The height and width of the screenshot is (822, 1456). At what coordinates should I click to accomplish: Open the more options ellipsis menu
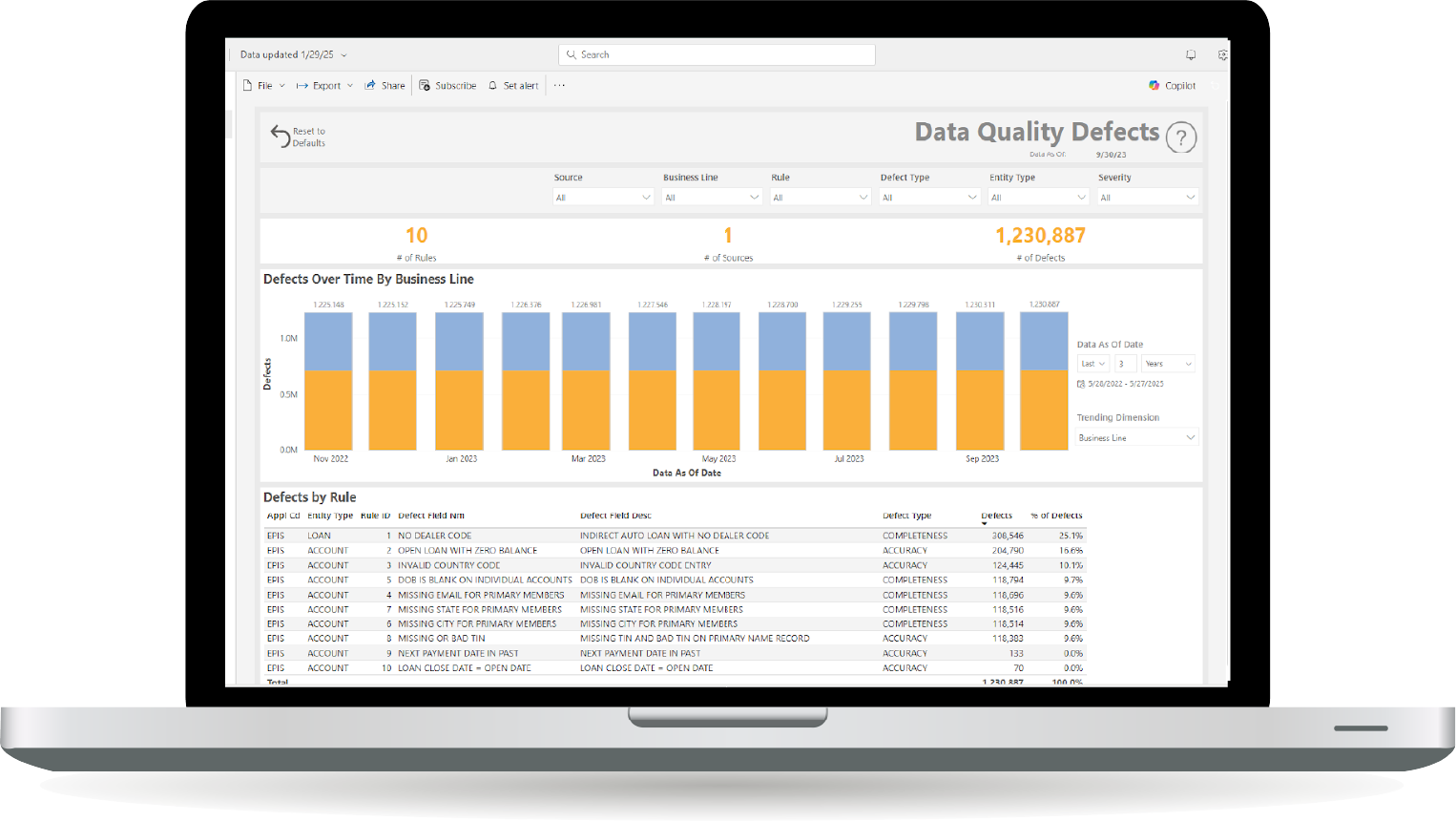click(x=559, y=85)
